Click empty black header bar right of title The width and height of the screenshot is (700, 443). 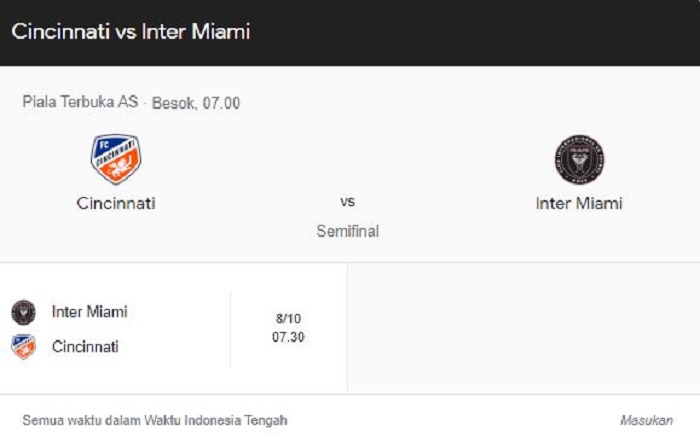480,31
